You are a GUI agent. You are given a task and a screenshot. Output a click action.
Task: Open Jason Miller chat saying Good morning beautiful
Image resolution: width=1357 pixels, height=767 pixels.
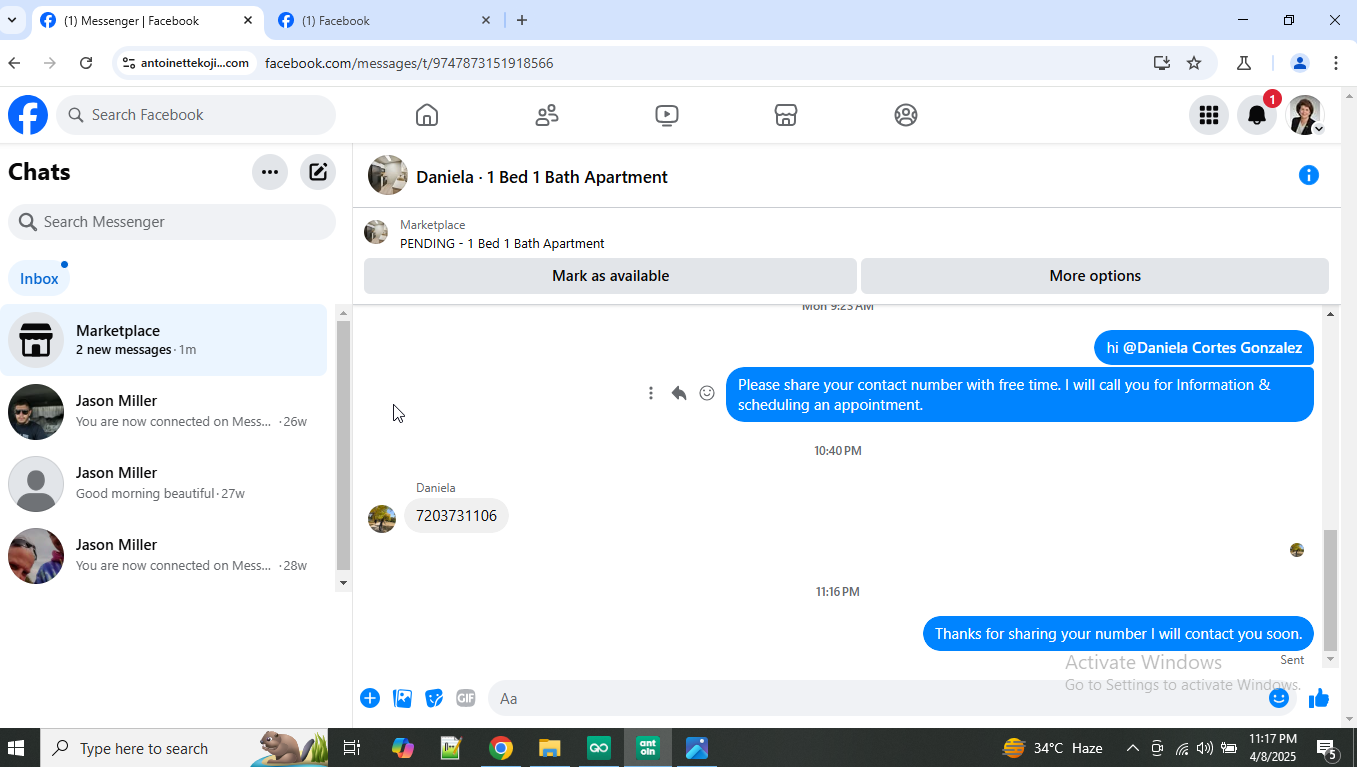point(164,484)
